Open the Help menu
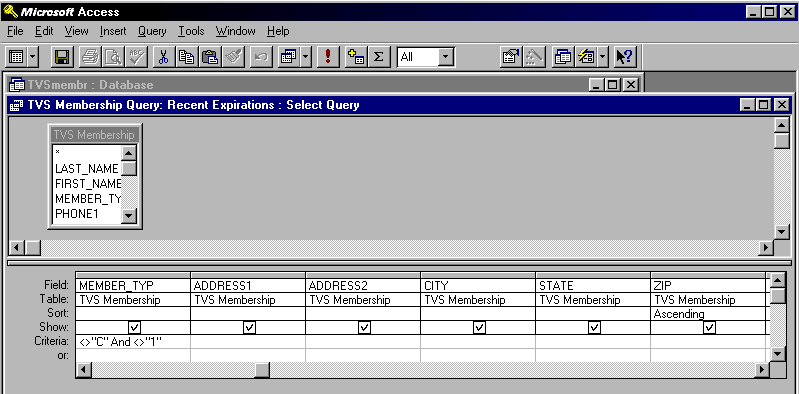The image size is (799, 394). tap(278, 31)
